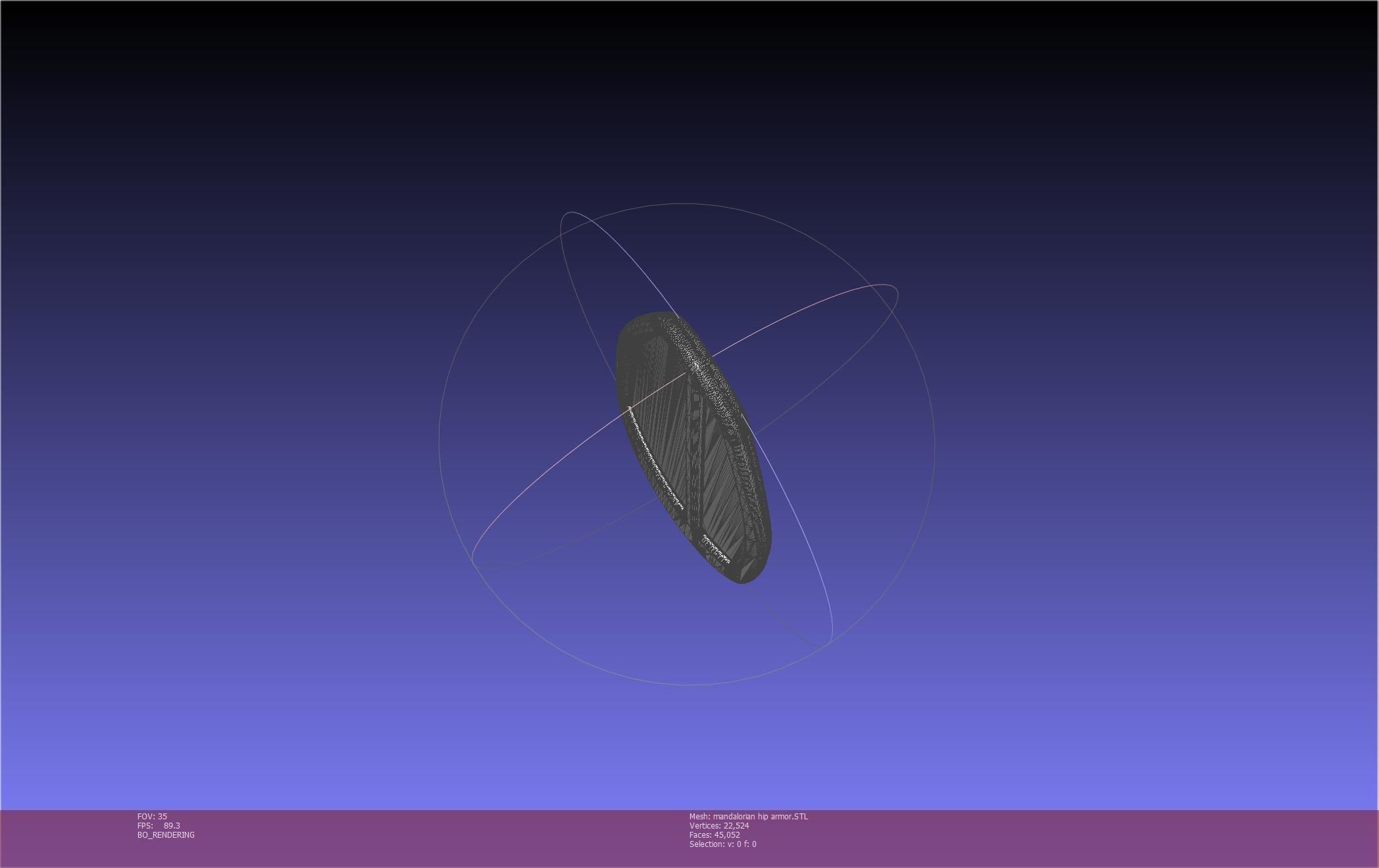
Task: Click the Vertices: 22,524 count
Action: point(719,825)
